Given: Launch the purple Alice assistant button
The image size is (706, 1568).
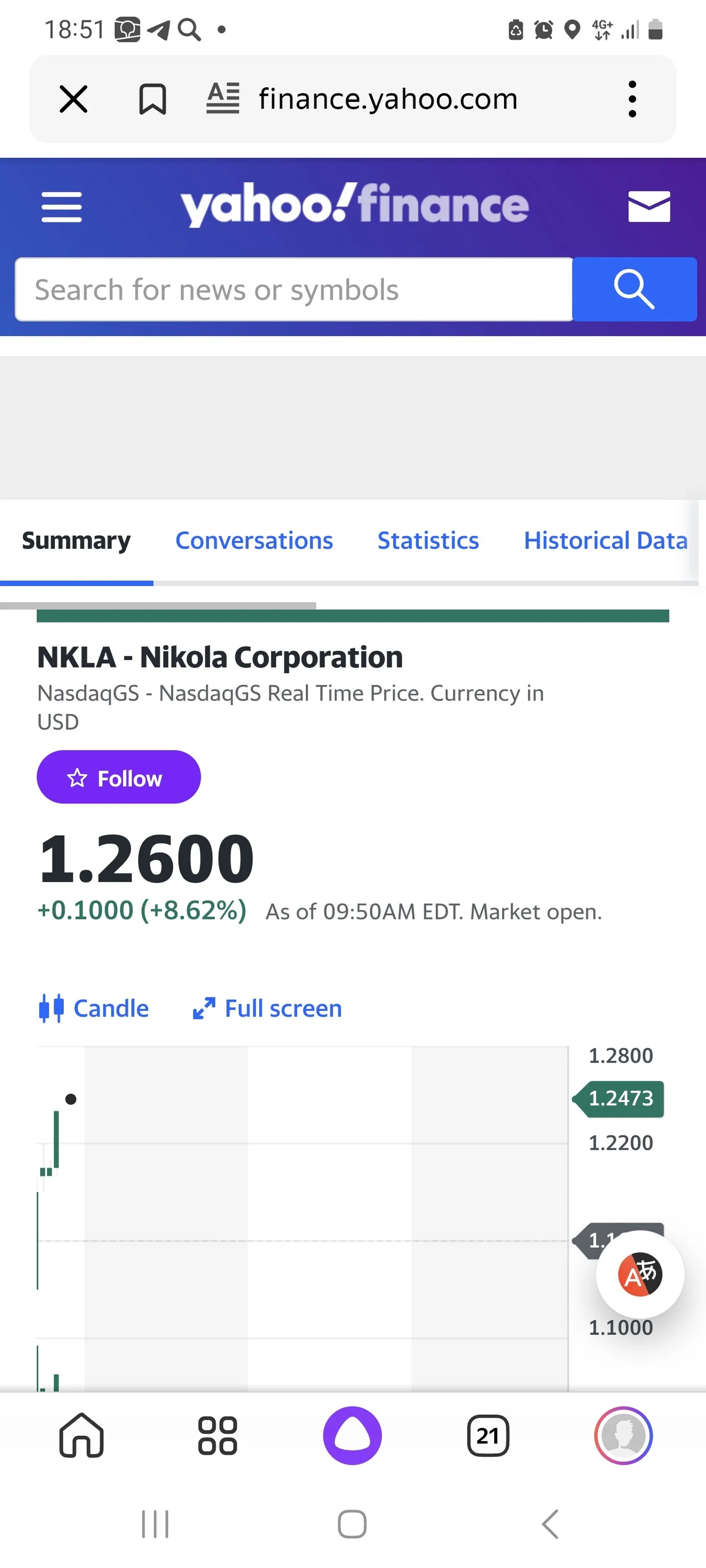Looking at the screenshot, I should (x=352, y=1435).
